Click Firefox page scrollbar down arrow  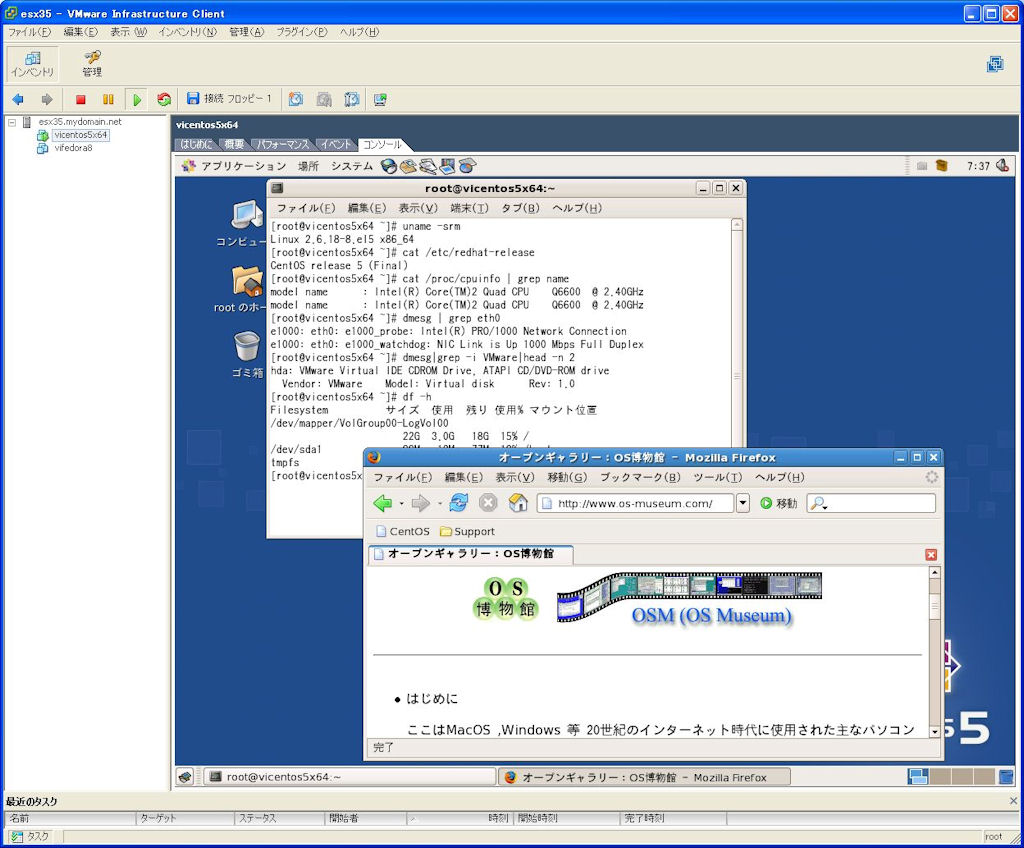click(935, 732)
